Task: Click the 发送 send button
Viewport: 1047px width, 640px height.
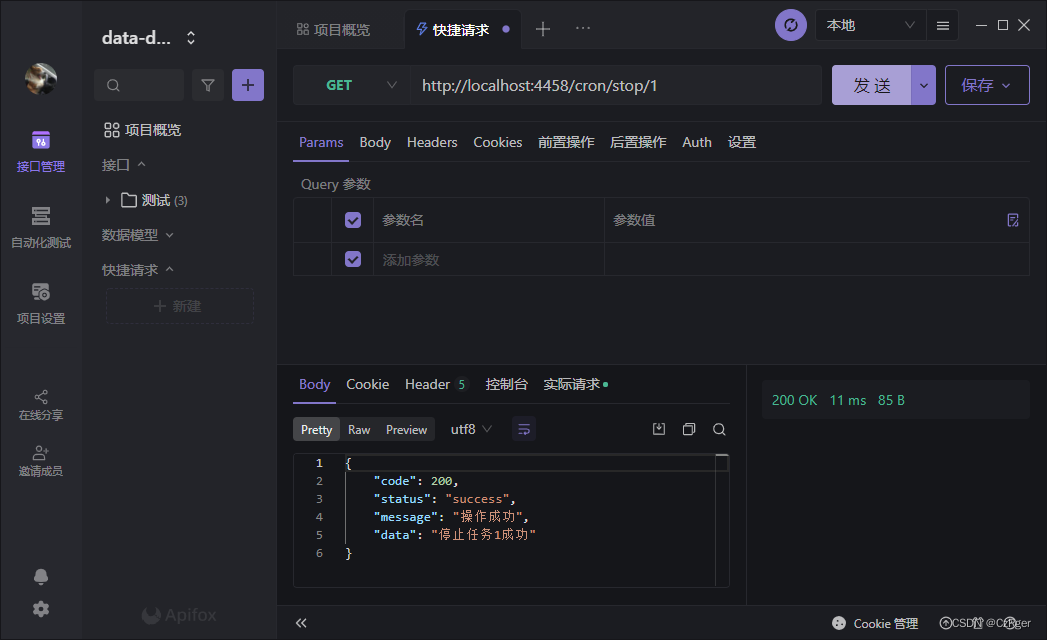Action: (x=871, y=86)
